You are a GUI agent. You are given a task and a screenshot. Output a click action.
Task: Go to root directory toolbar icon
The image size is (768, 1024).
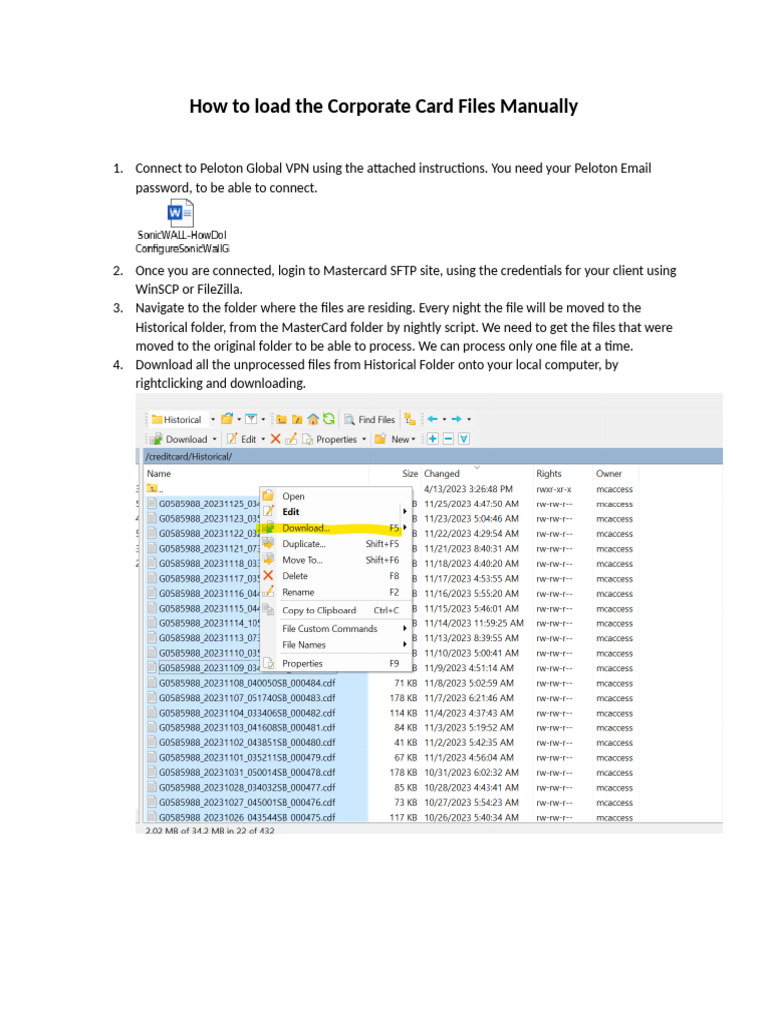click(297, 419)
